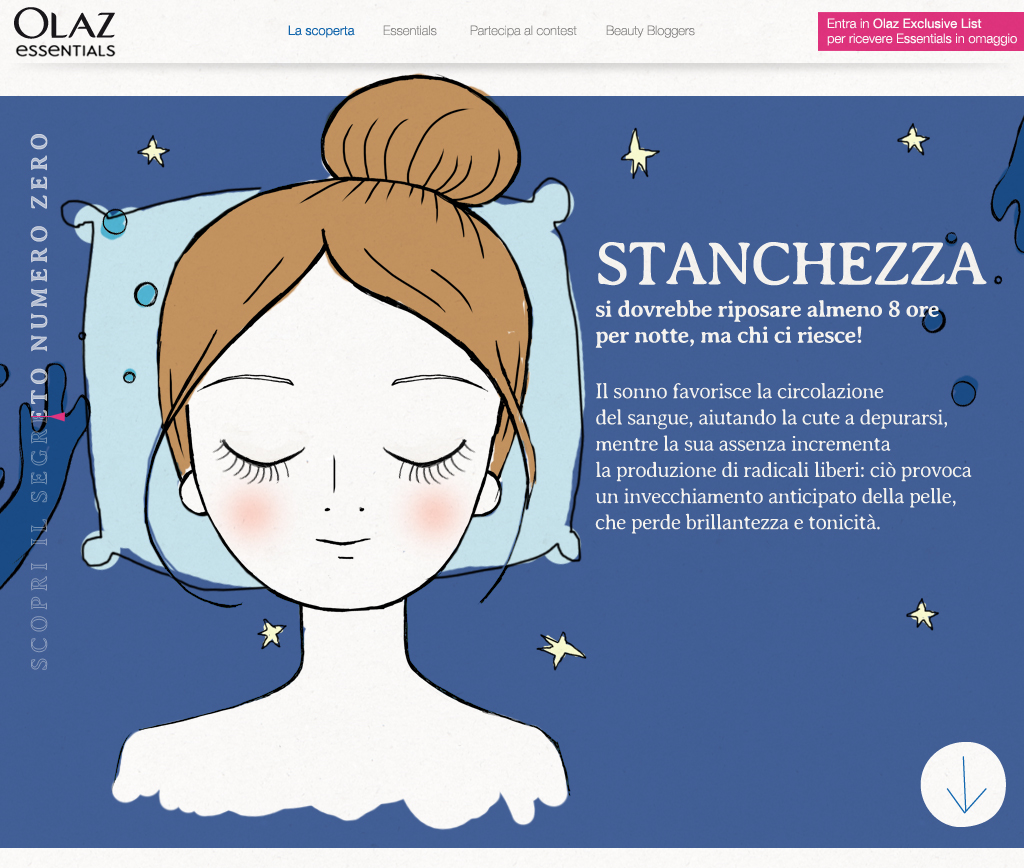
Task: Click the large star below the pillow
Action: pyautogui.click(x=560, y=649)
